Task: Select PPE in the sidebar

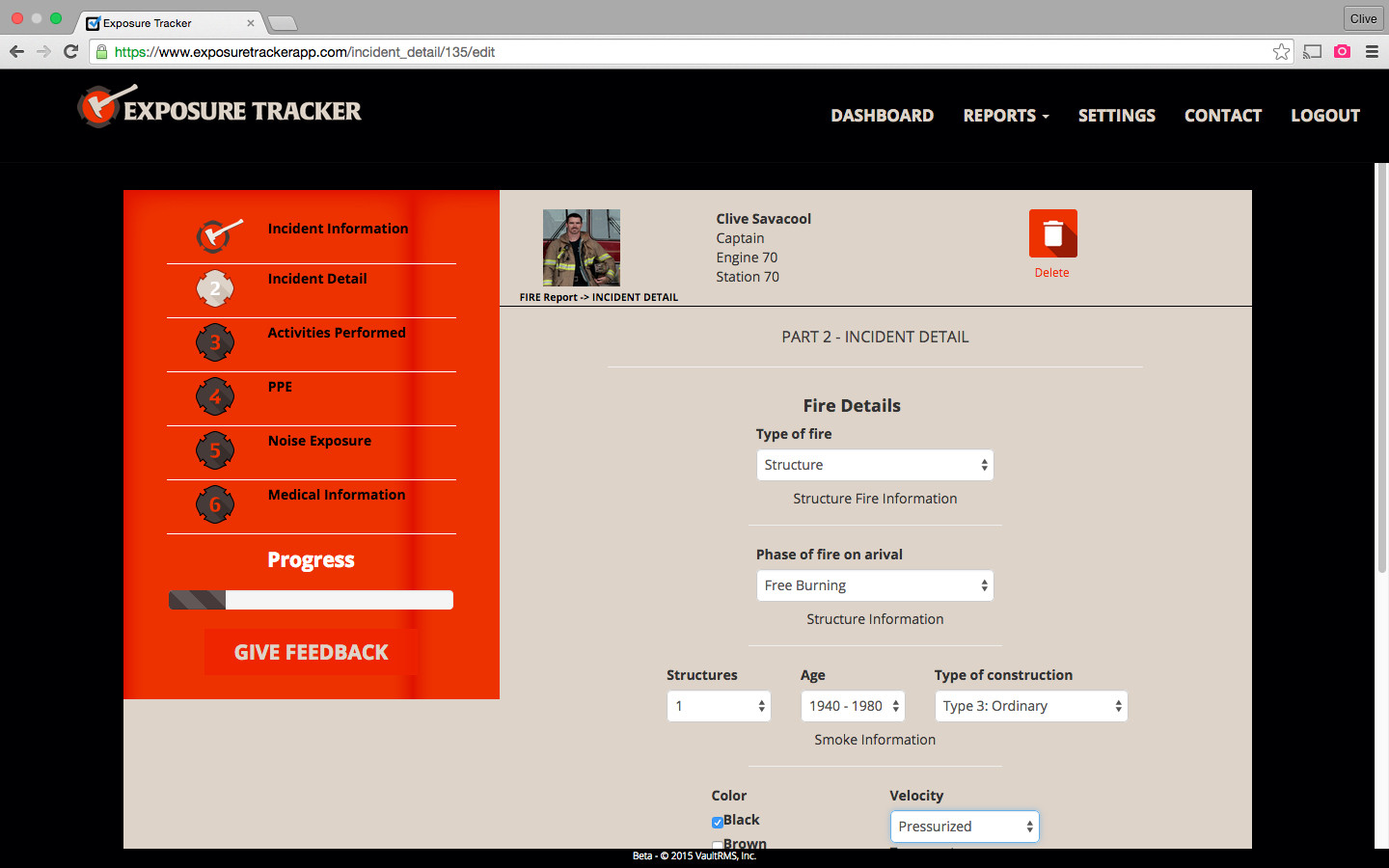Action: pos(280,387)
